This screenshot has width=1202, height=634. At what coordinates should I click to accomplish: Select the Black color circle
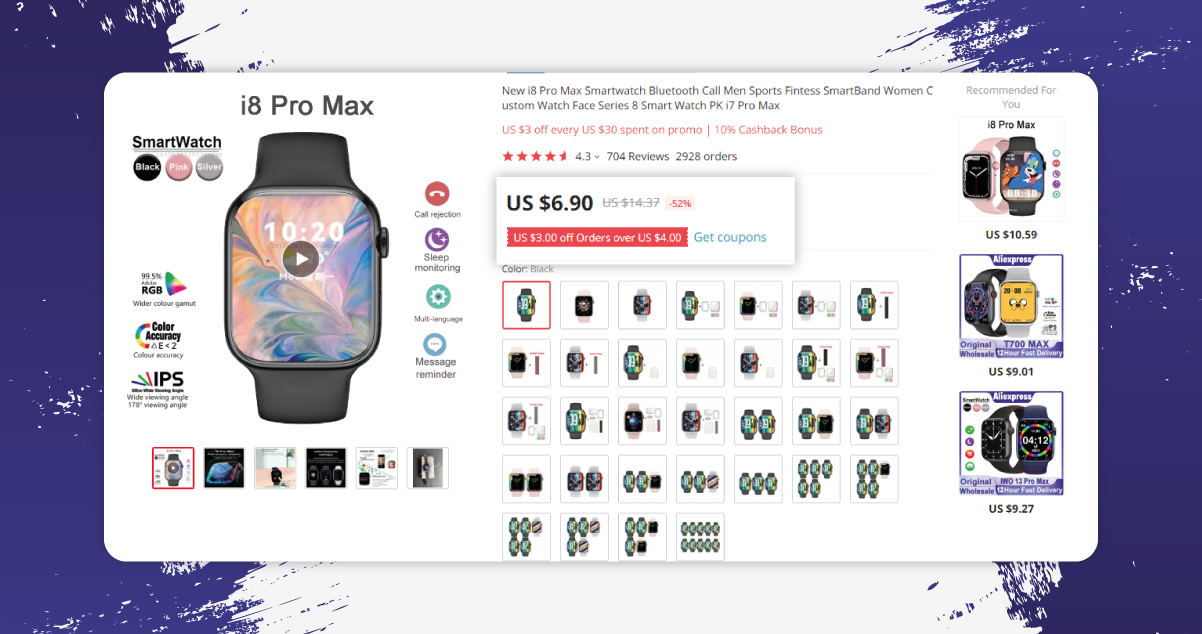(147, 167)
